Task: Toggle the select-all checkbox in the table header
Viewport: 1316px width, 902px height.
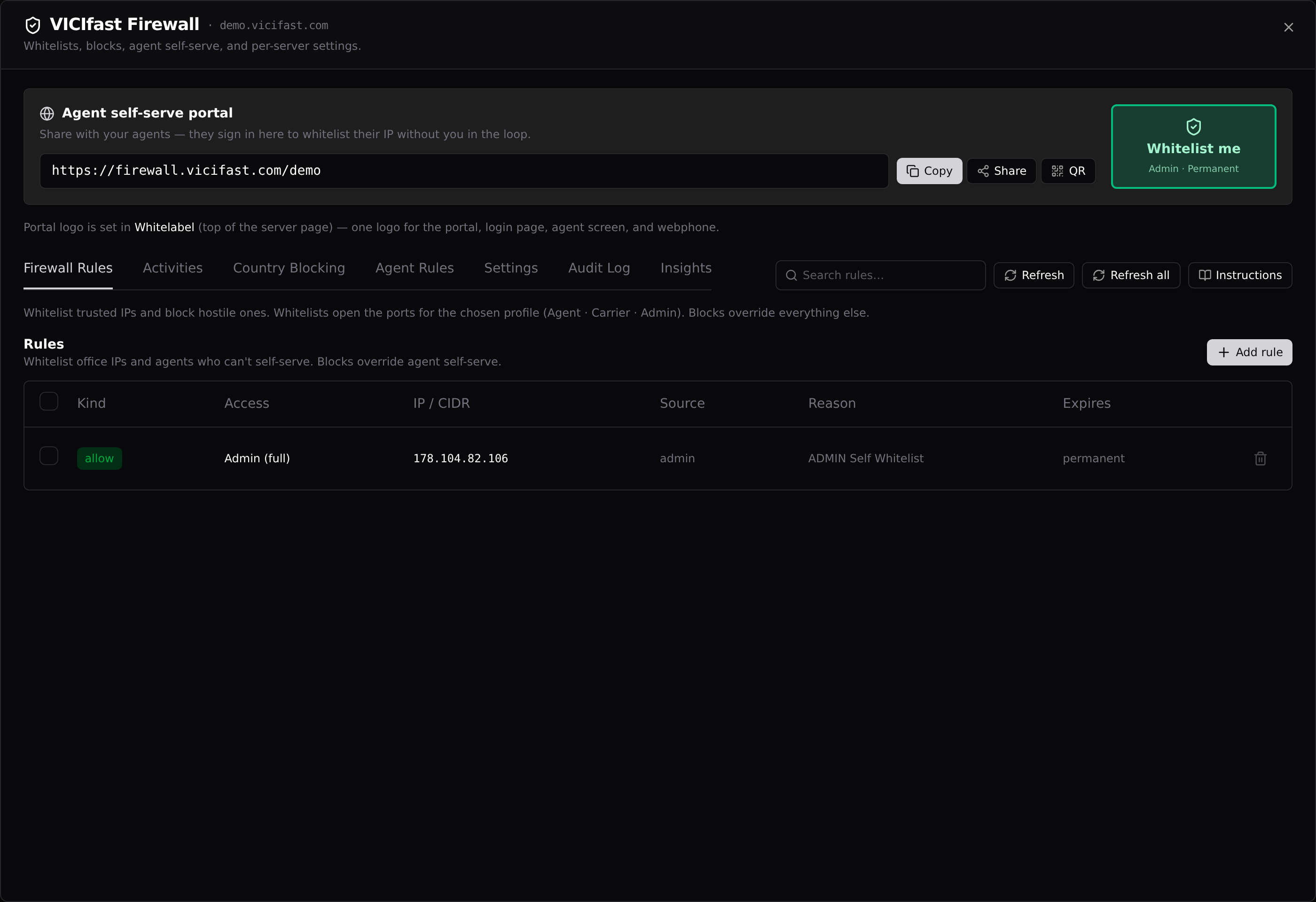Action: [49, 401]
